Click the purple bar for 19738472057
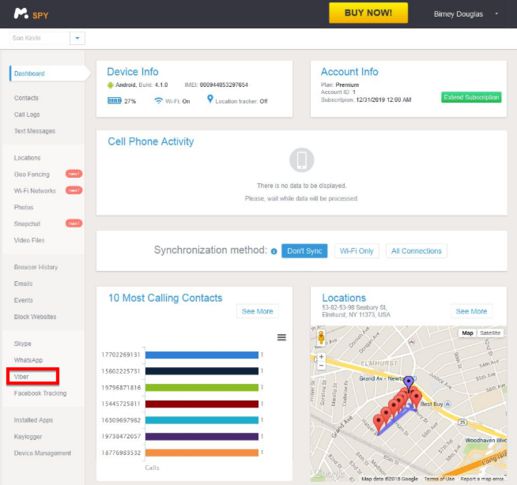This screenshot has width=517, height=485. 202,437
